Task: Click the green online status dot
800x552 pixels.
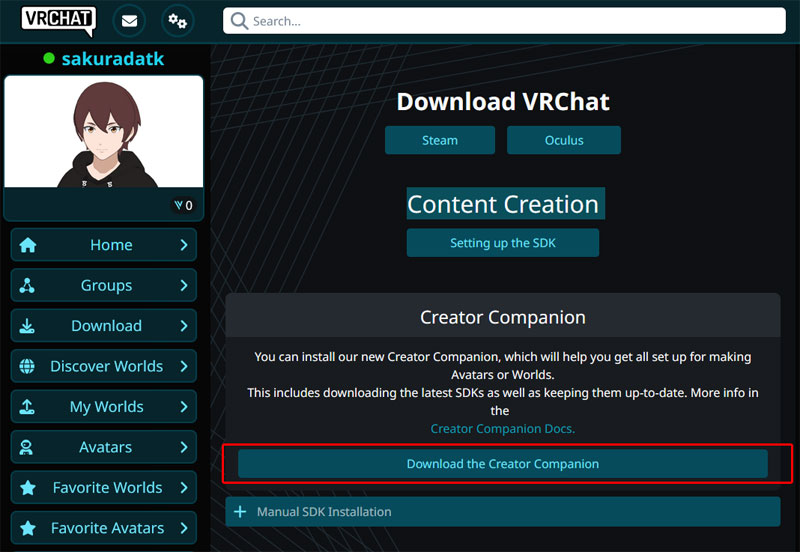Action: pyautogui.click(x=49, y=58)
